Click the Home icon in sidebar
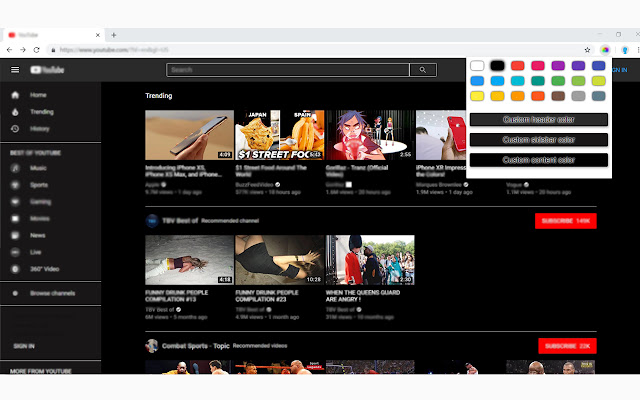Screen dimensions: 640x400 (15, 95)
